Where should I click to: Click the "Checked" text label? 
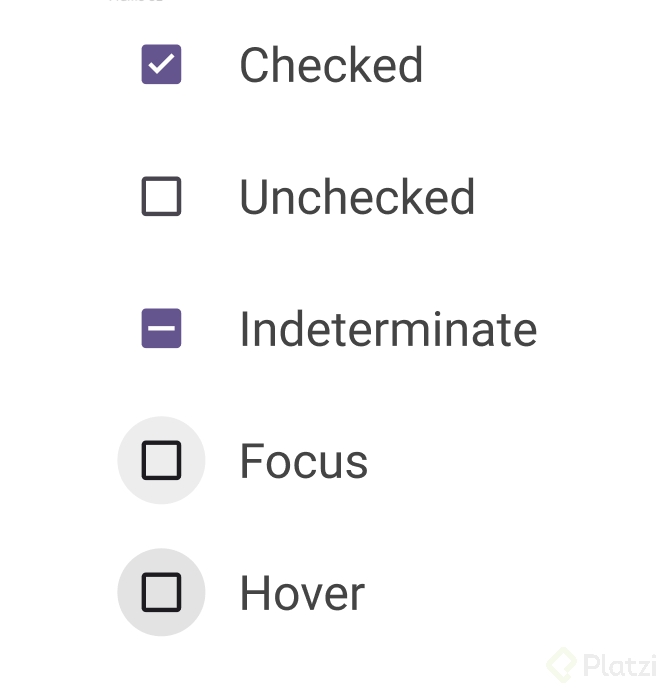[331, 66]
